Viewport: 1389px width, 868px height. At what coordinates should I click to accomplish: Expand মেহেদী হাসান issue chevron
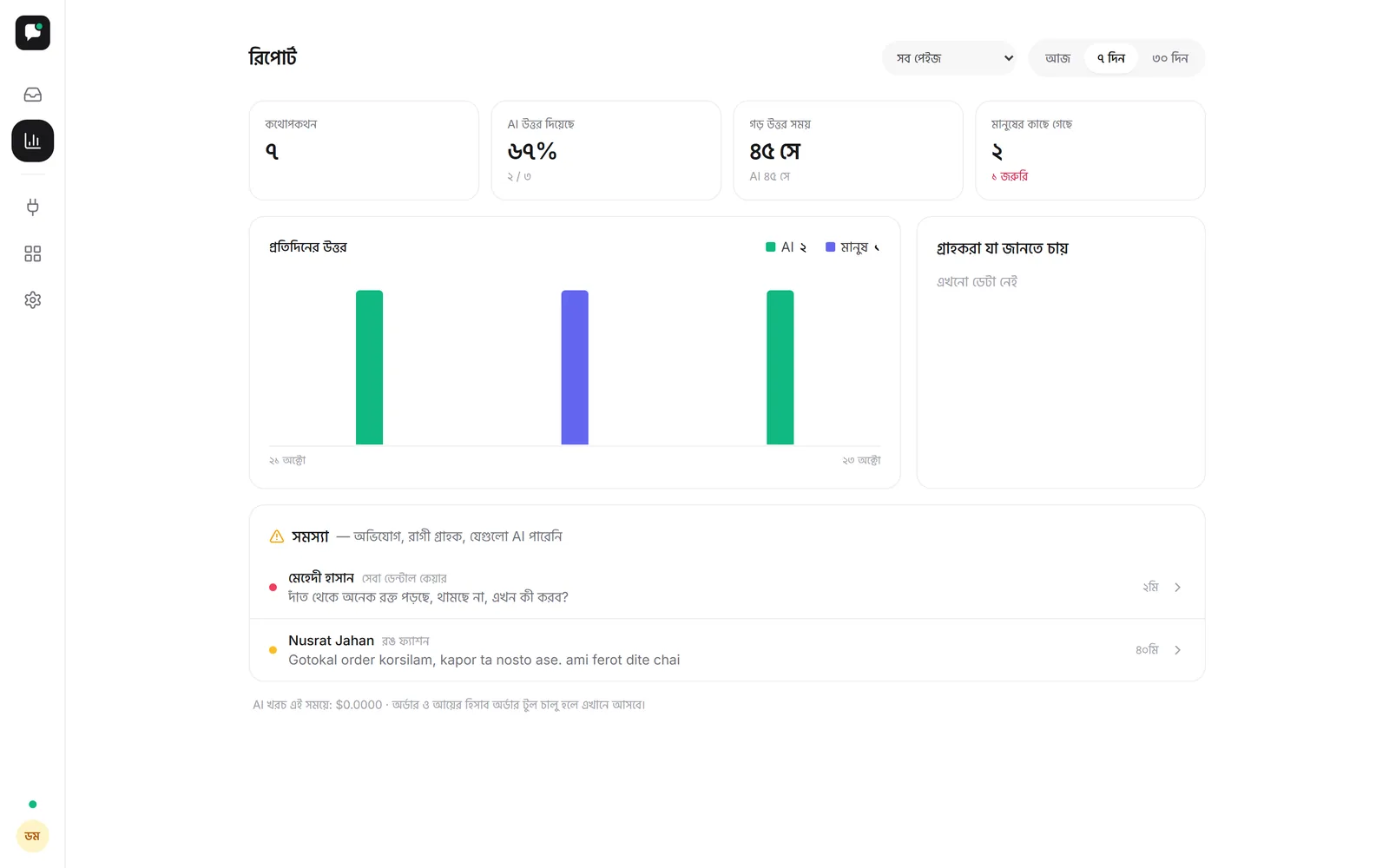pyautogui.click(x=1177, y=588)
